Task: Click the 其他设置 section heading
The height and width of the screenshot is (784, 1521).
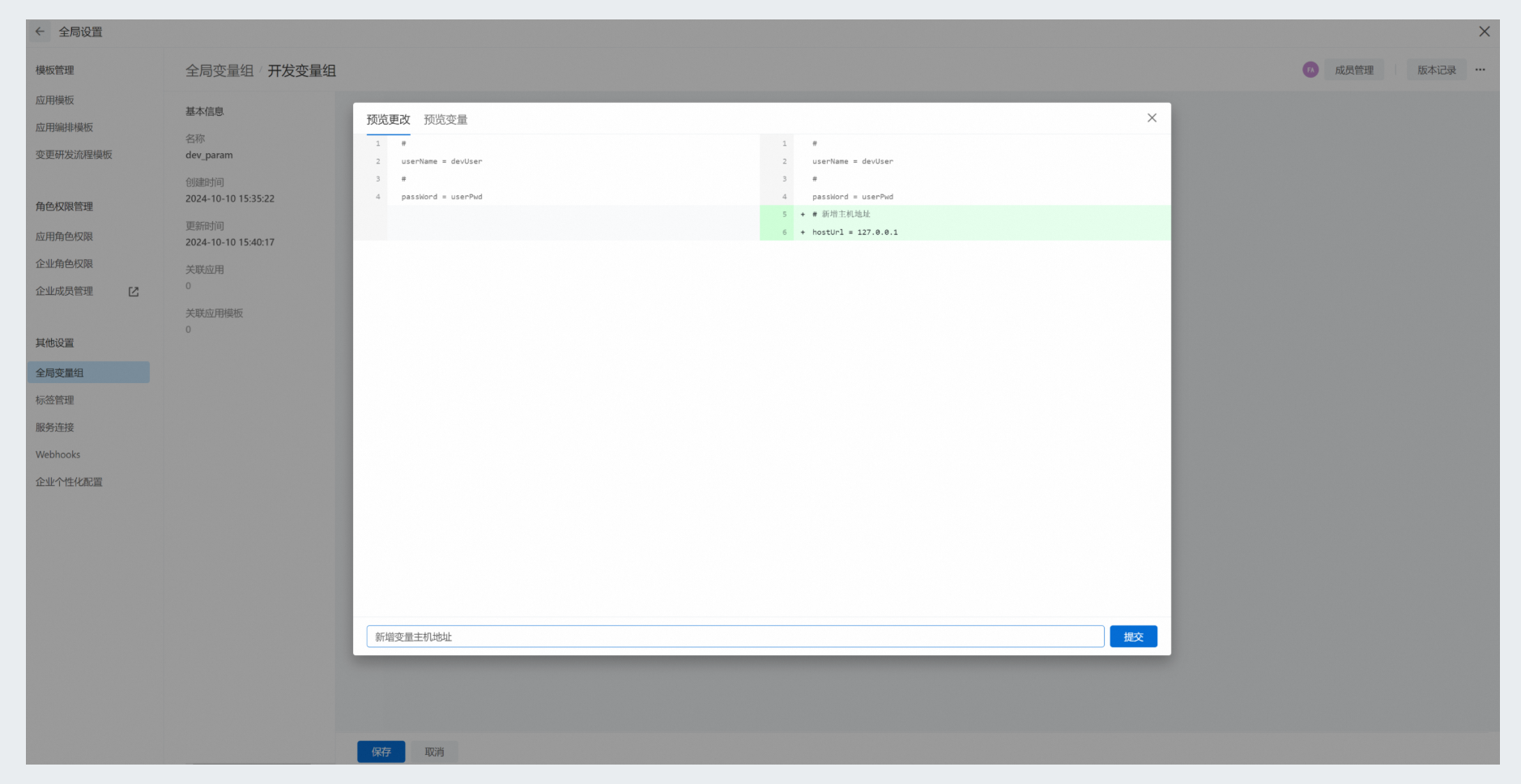Action: click(x=54, y=343)
